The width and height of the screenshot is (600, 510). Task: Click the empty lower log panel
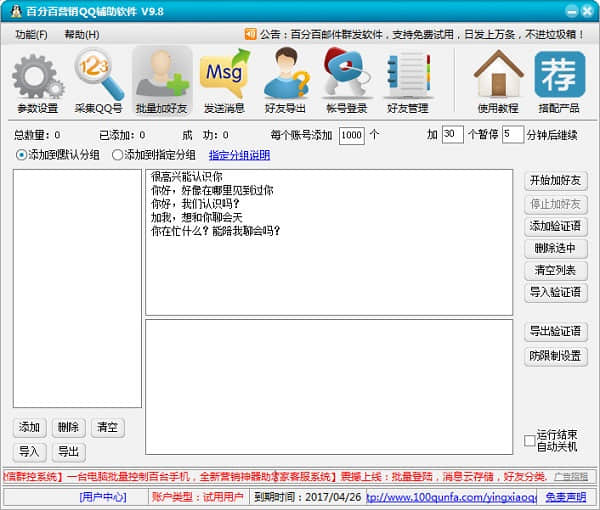[x=329, y=387]
